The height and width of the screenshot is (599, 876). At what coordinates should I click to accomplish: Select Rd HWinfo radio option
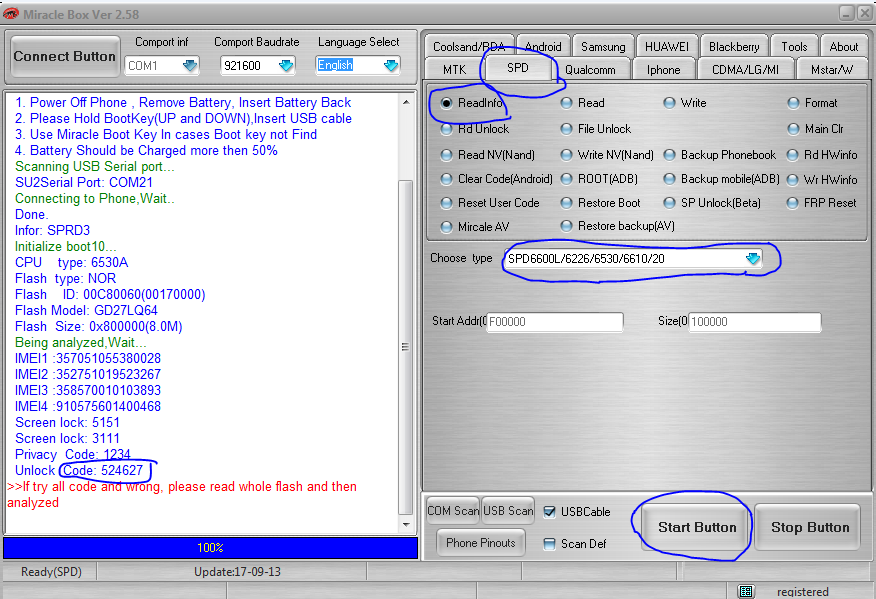pyautogui.click(x=793, y=155)
